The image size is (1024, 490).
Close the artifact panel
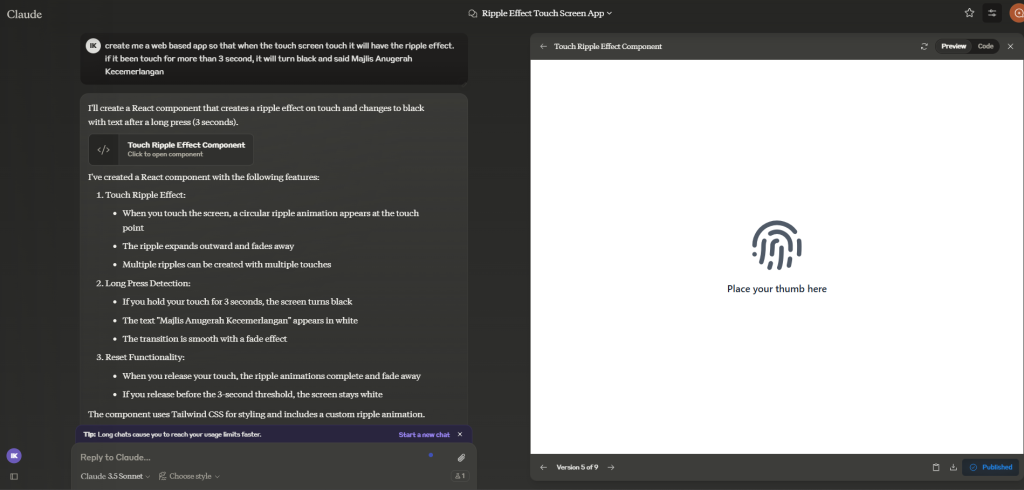coord(1010,46)
